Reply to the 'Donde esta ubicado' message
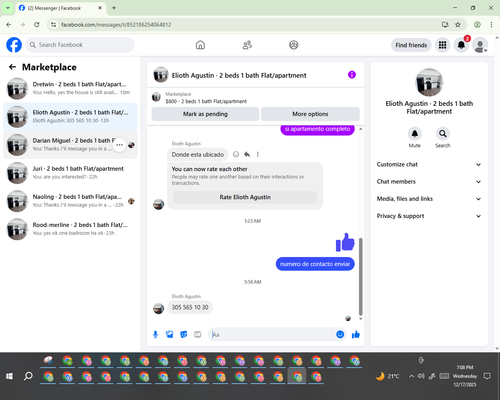This screenshot has height=400, width=500. tap(247, 154)
